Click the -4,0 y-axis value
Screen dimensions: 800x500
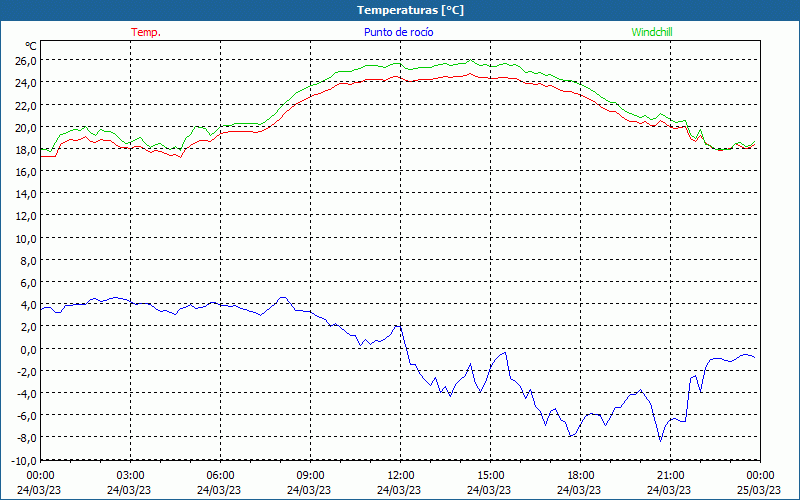point(27,393)
